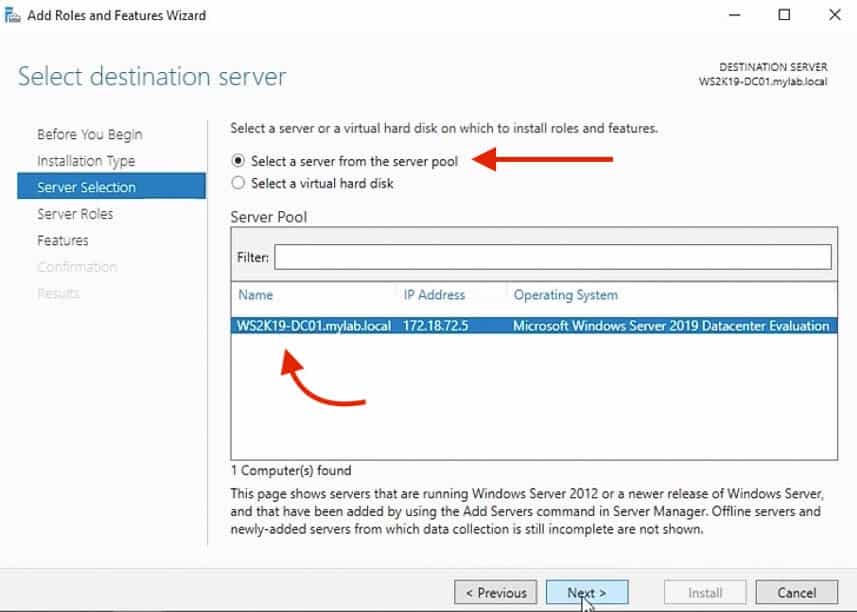Click the Next button
The width and height of the screenshot is (857, 612).
587,593
